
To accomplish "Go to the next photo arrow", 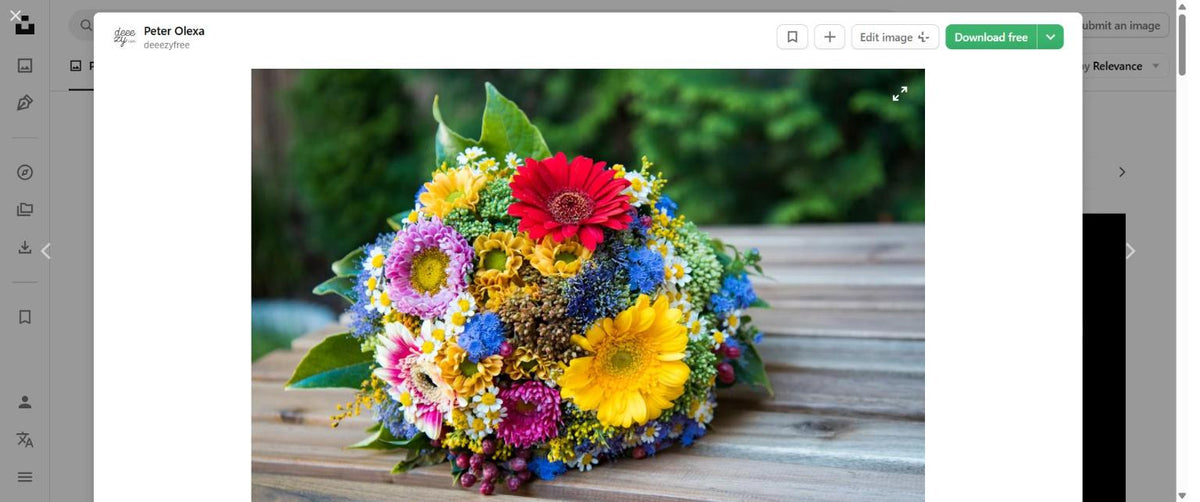I will click(1130, 251).
